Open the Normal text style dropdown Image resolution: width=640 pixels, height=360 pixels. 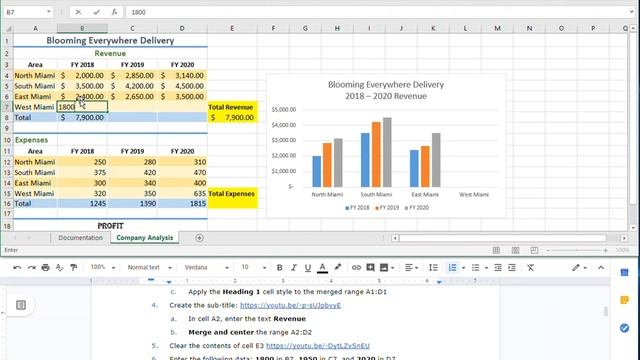coord(149,268)
